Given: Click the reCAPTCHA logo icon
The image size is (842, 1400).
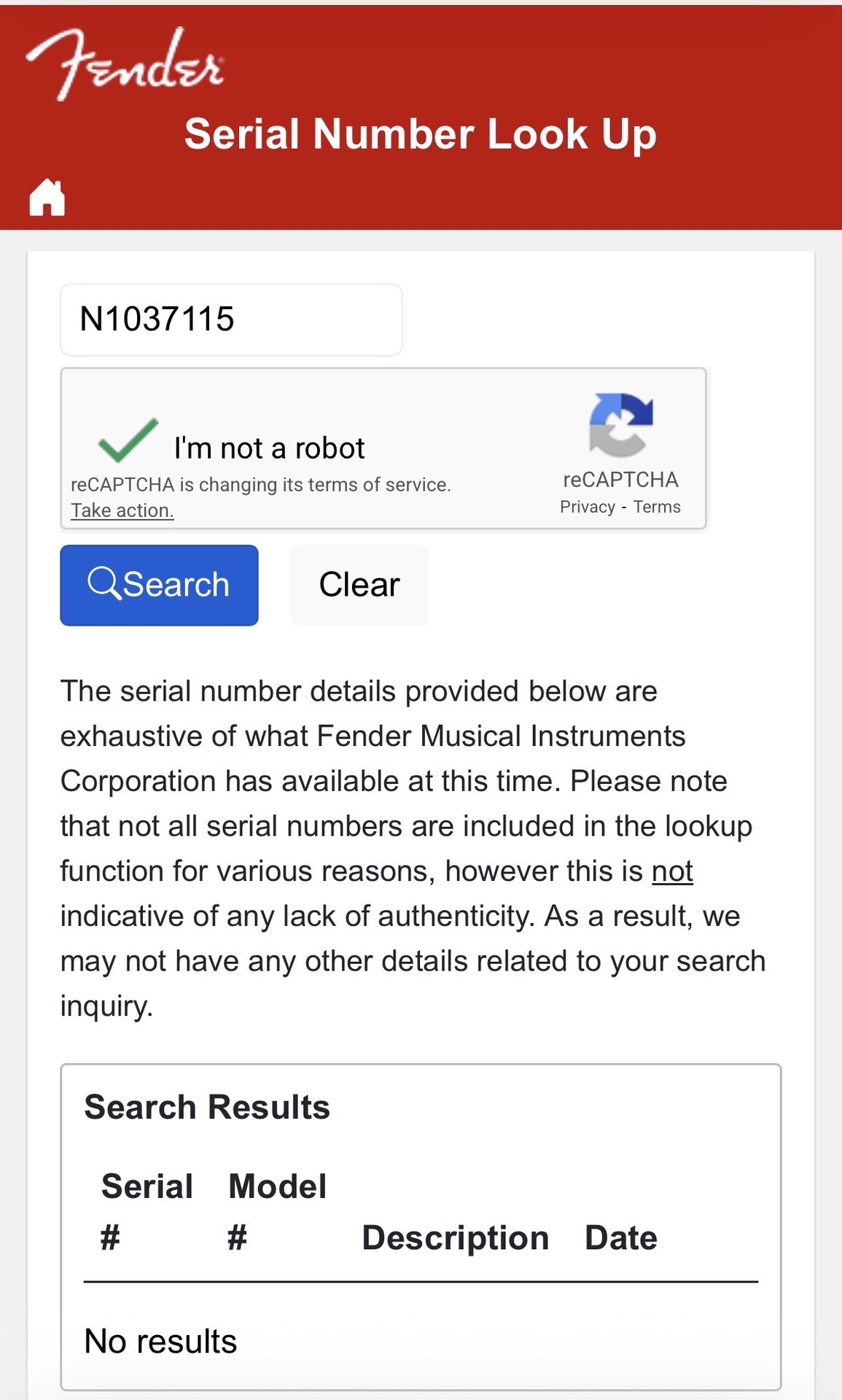Looking at the screenshot, I should coord(620,424).
